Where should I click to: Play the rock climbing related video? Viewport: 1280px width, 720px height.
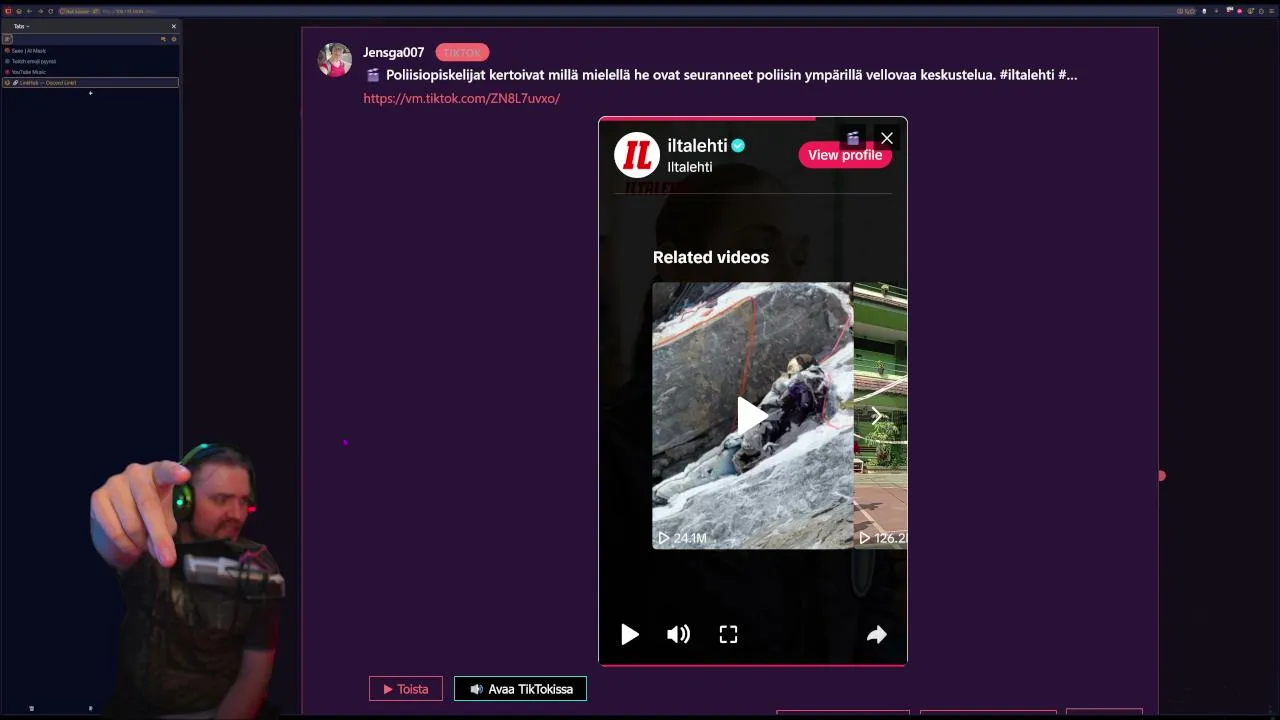[x=752, y=415]
